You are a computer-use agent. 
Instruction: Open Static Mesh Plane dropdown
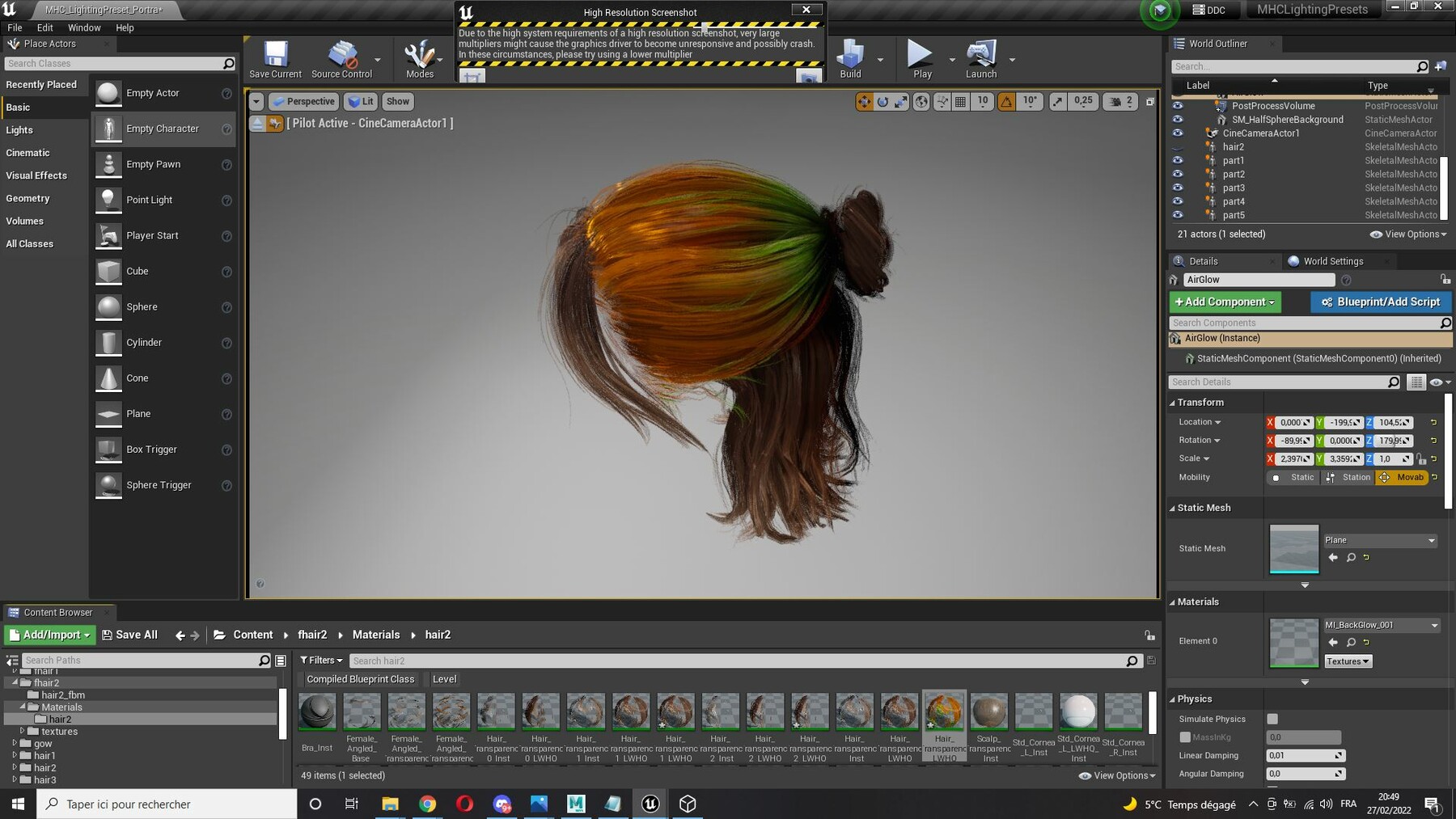pos(1379,540)
